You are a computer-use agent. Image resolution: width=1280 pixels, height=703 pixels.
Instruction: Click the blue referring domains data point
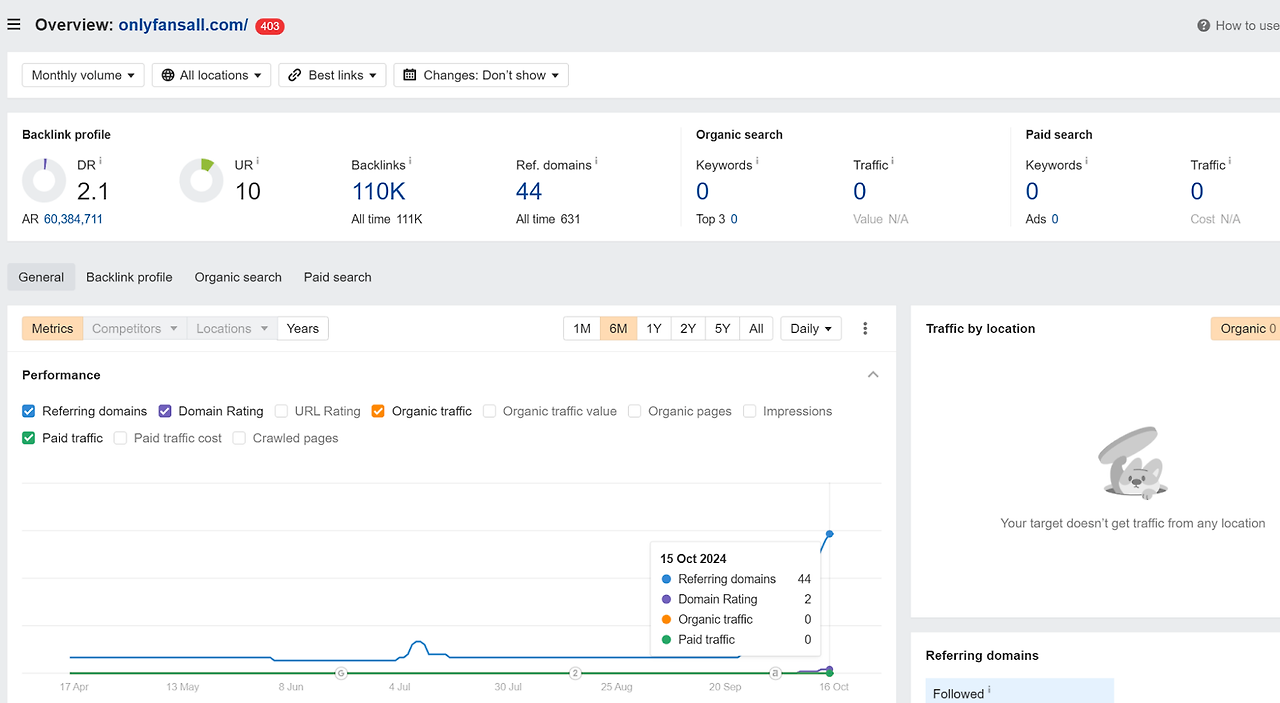tap(830, 534)
